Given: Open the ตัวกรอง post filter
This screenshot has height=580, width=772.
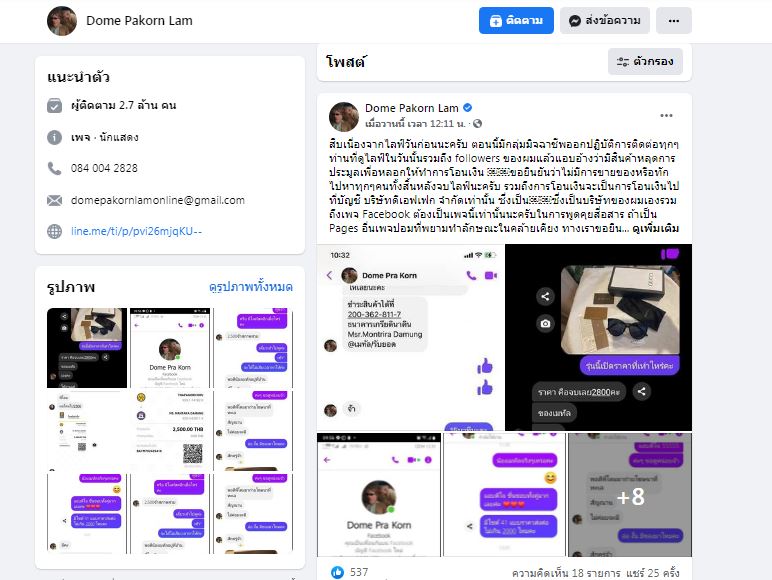Looking at the screenshot, I should (x=645, y=62).
